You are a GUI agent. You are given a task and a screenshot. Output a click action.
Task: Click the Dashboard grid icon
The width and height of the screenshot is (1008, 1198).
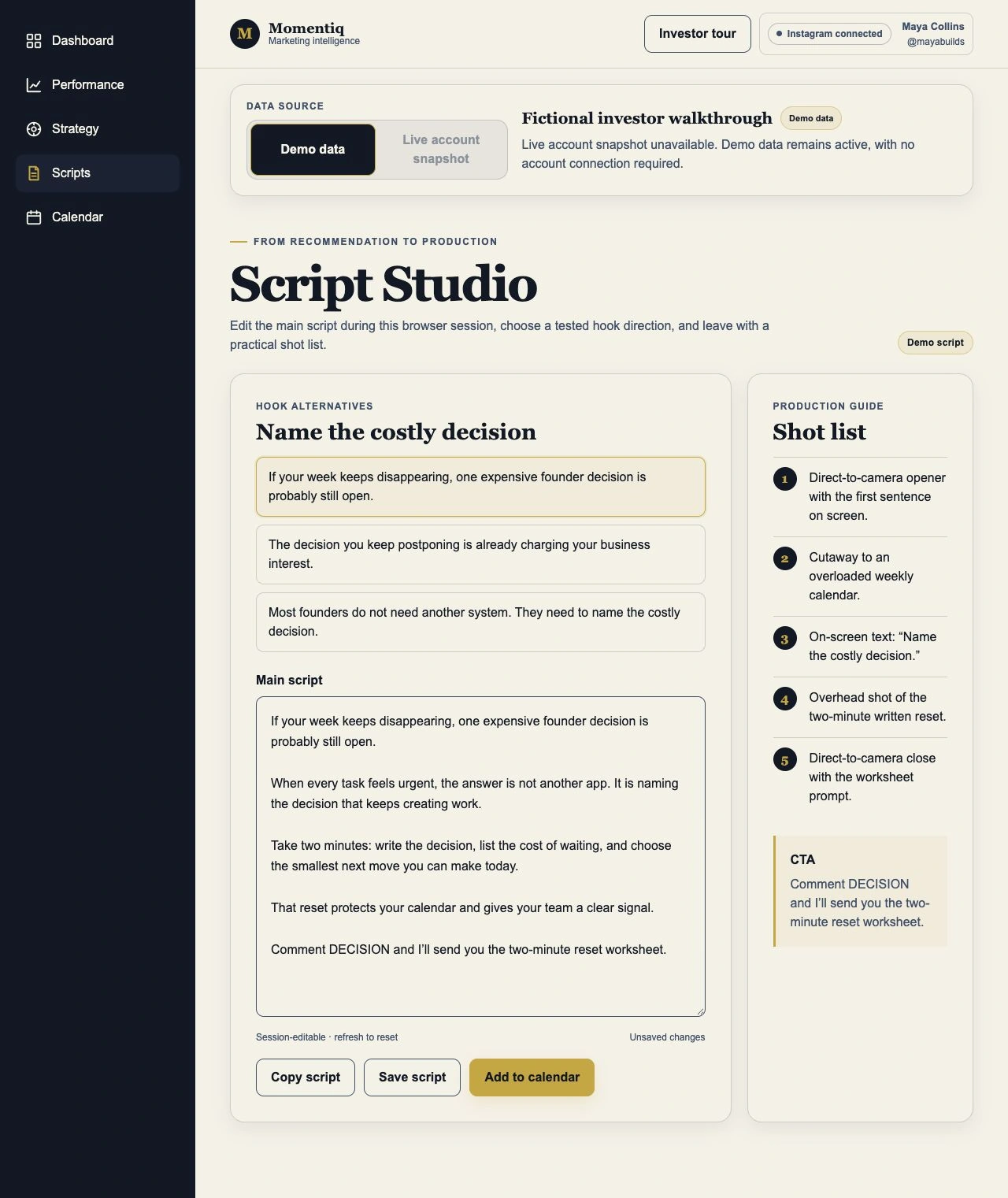[34, 41]
